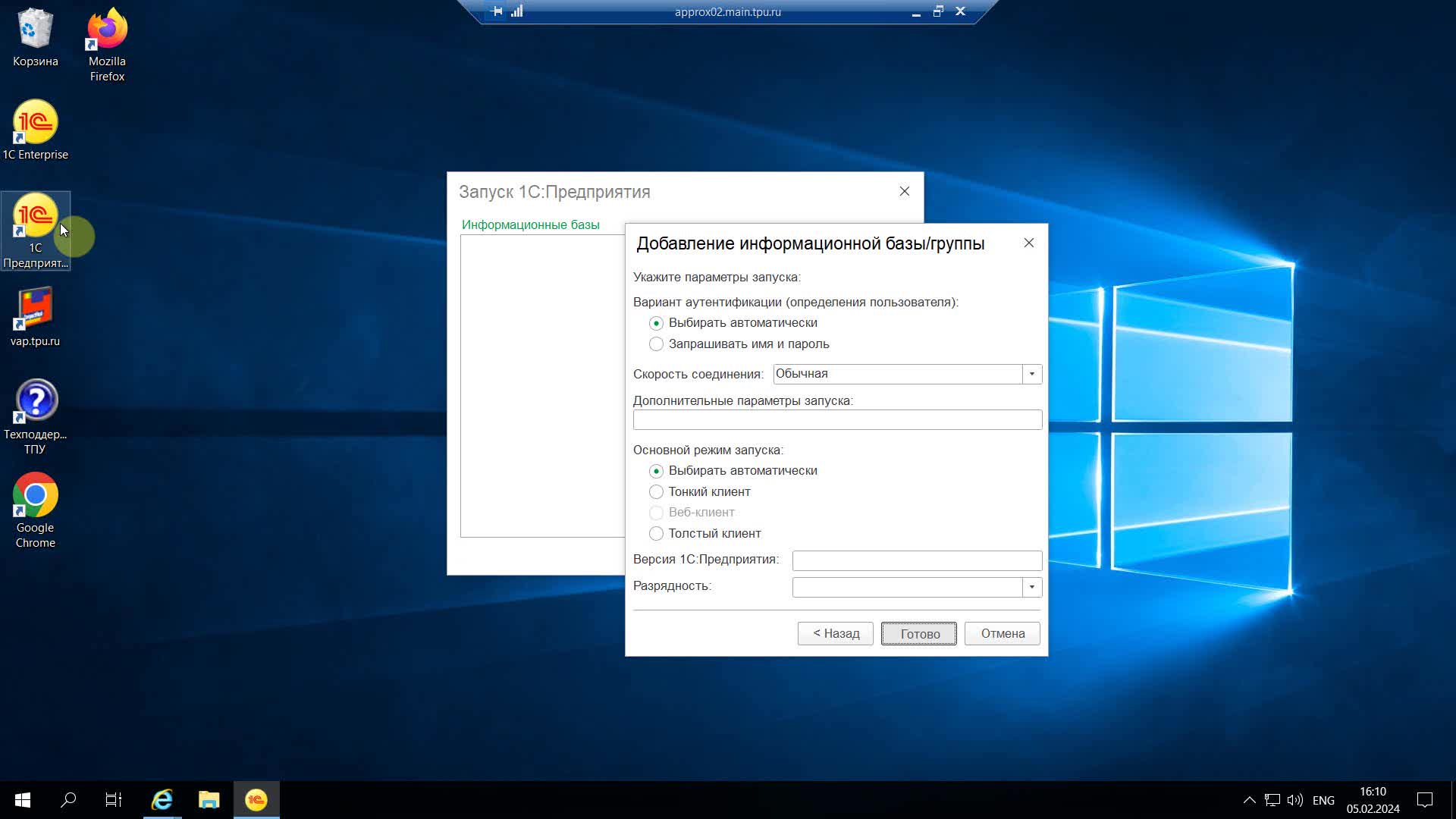
Task: Open Internet Explorer from the taskbar
Action: [162, 800]
